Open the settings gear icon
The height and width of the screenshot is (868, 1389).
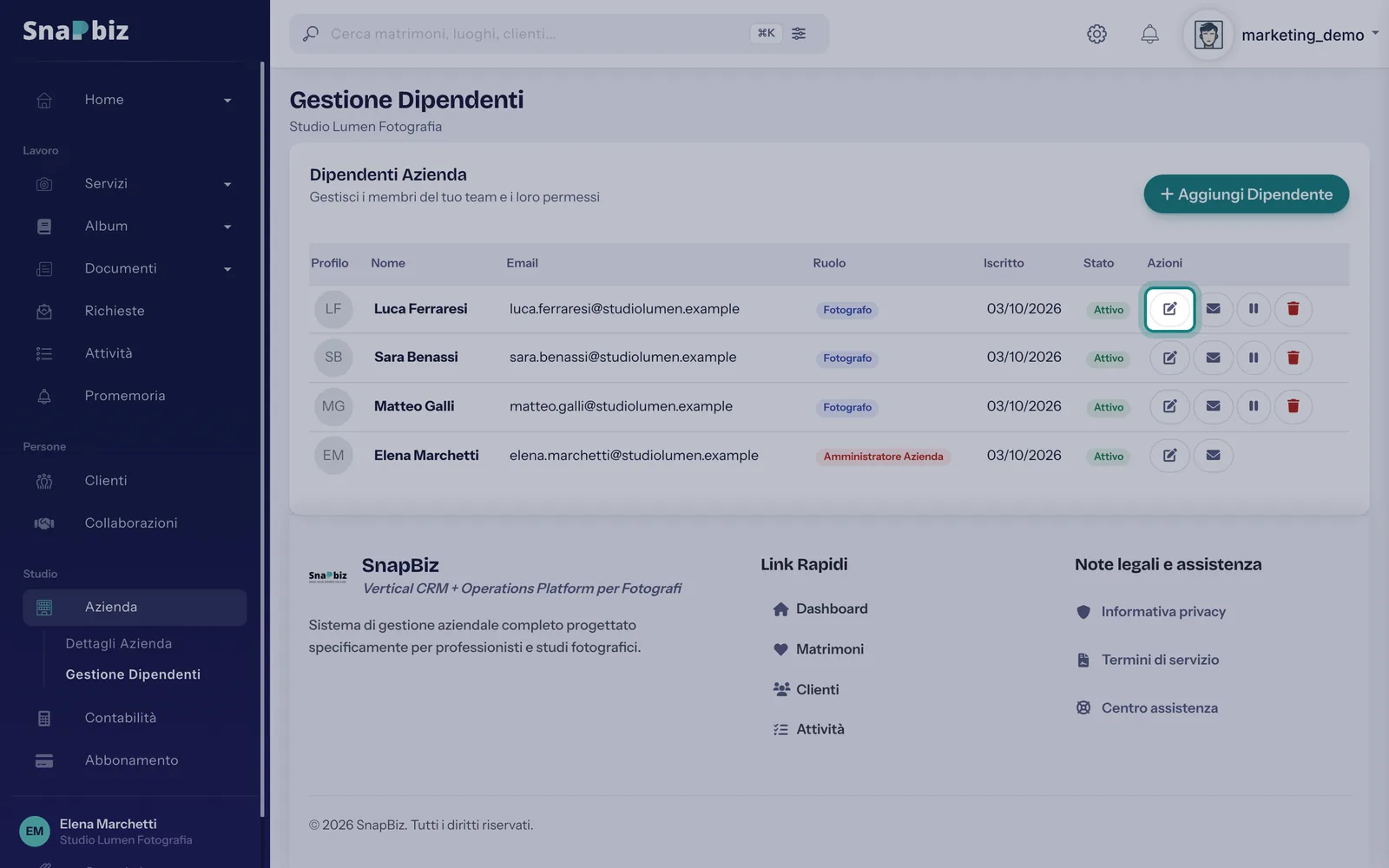[x=1096, y=34]
